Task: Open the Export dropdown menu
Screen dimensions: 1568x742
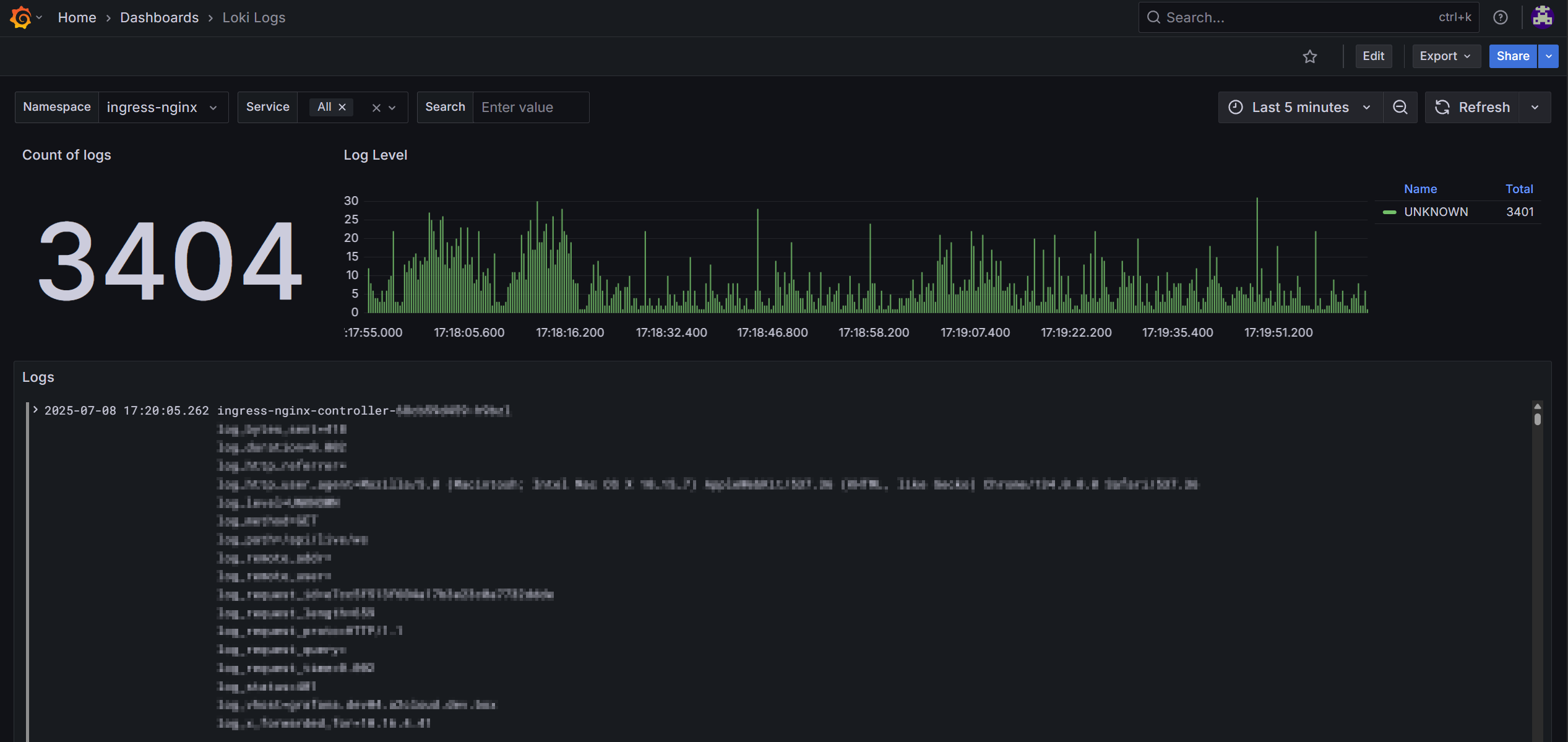Action: tap(1445, 56)
